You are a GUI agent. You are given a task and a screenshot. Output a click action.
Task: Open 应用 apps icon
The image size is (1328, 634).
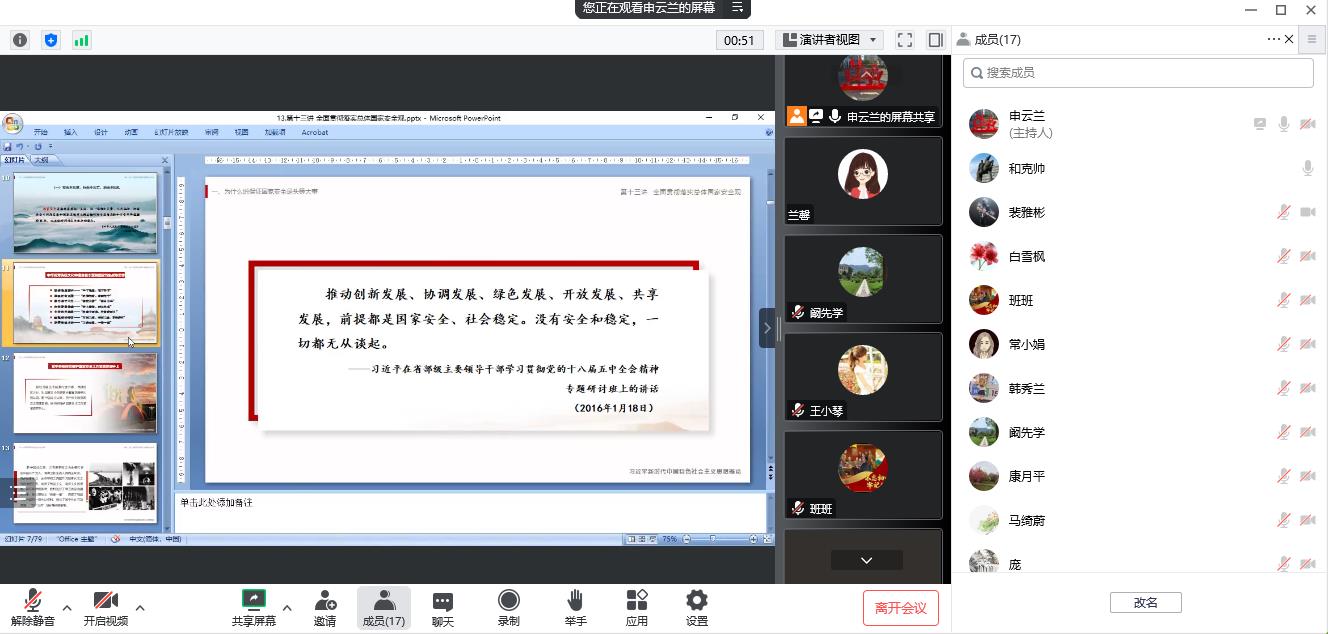tap(637, 607)
